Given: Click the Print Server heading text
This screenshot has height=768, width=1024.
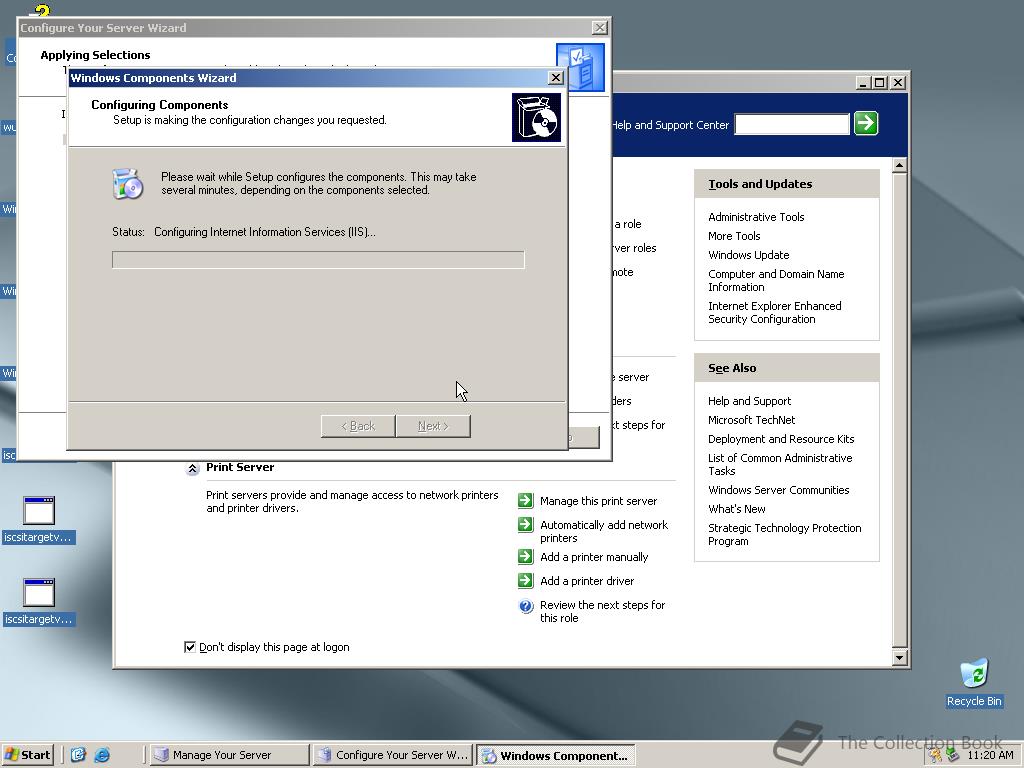Looking at the screenshot, I should pos(240,467).
